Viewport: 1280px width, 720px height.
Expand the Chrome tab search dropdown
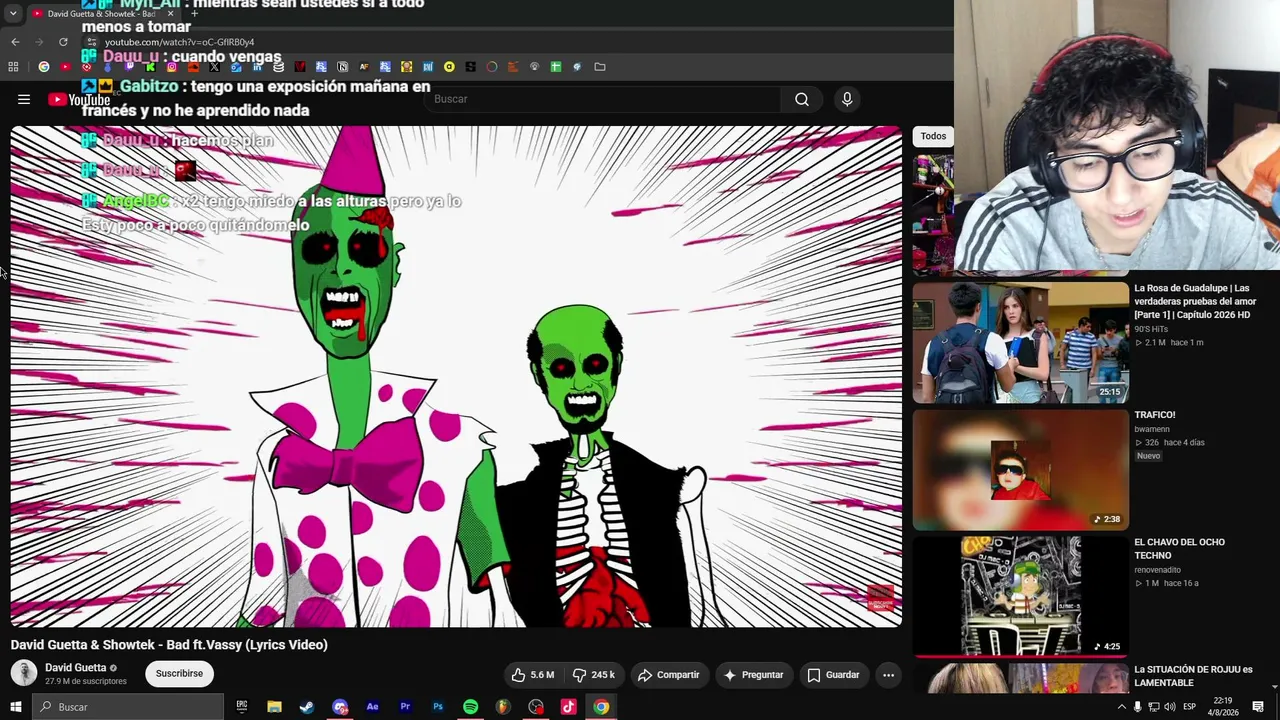click(13, 14)
